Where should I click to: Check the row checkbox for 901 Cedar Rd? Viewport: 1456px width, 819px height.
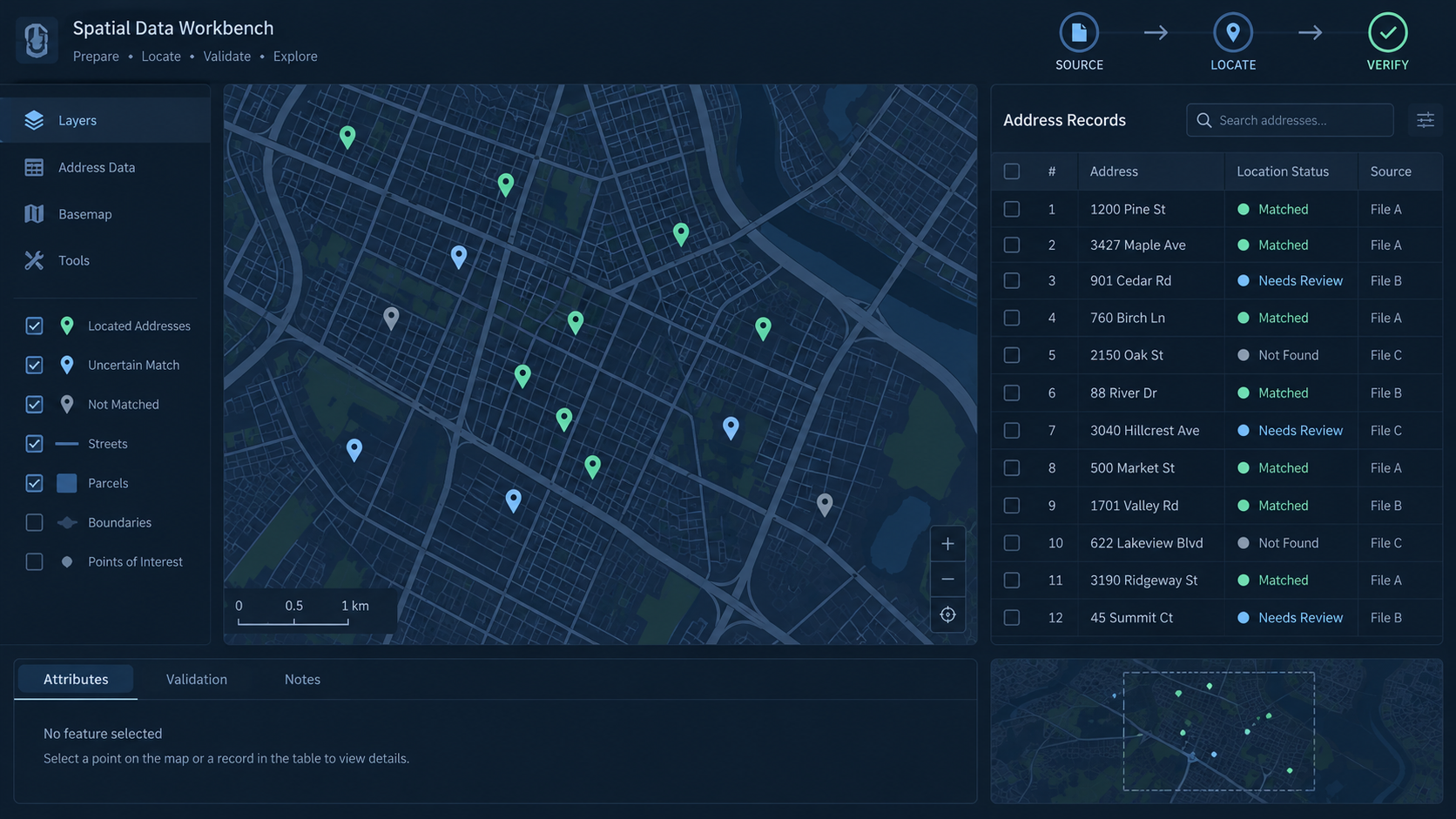[x=1012, y=280]
